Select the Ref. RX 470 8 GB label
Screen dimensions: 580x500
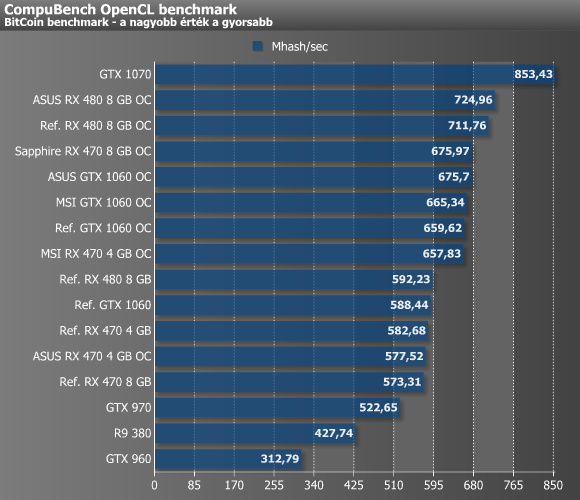point(105,382)
